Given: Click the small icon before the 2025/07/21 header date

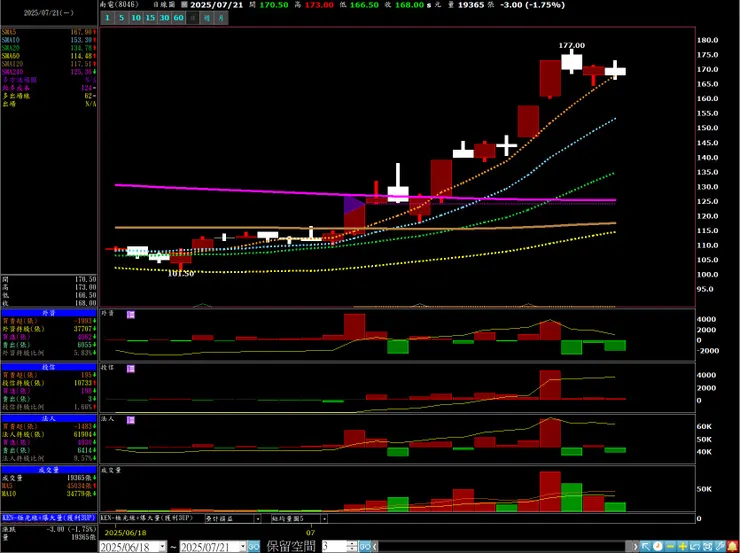Looking at the screenshot, I should pos(185,5).
